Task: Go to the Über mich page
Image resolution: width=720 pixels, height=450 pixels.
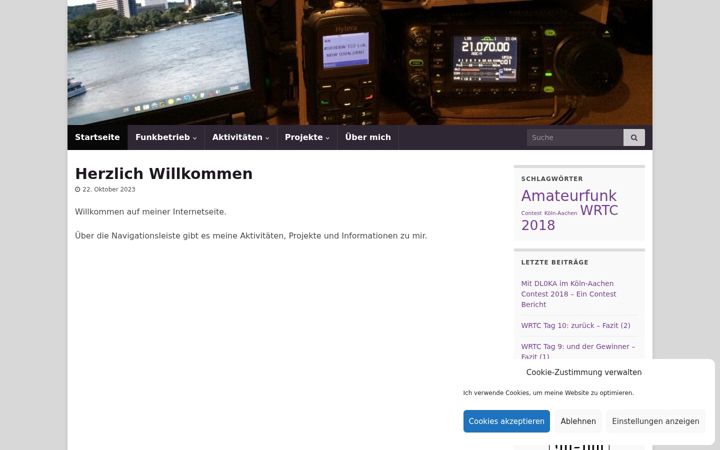Action: [368, 137]
